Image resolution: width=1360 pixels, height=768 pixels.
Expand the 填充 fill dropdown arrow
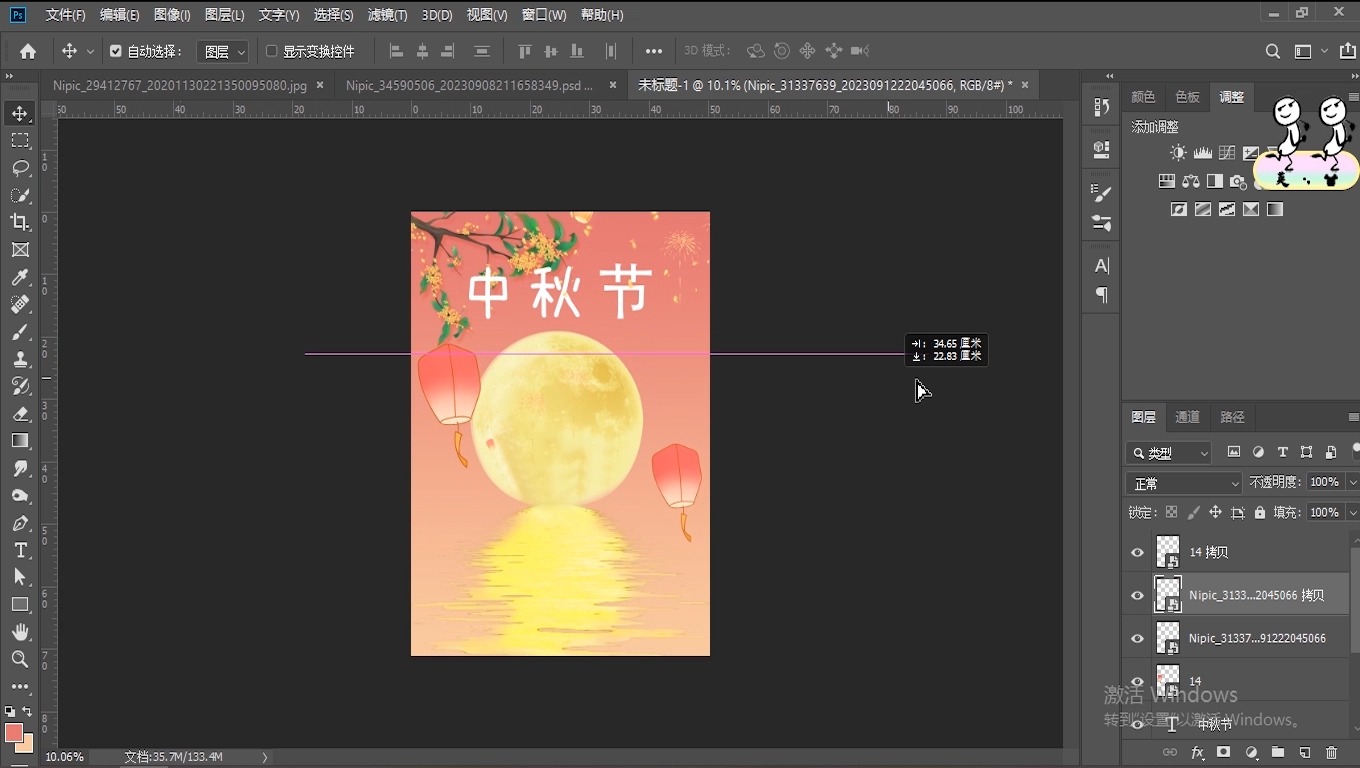[x=1353, y=512]
